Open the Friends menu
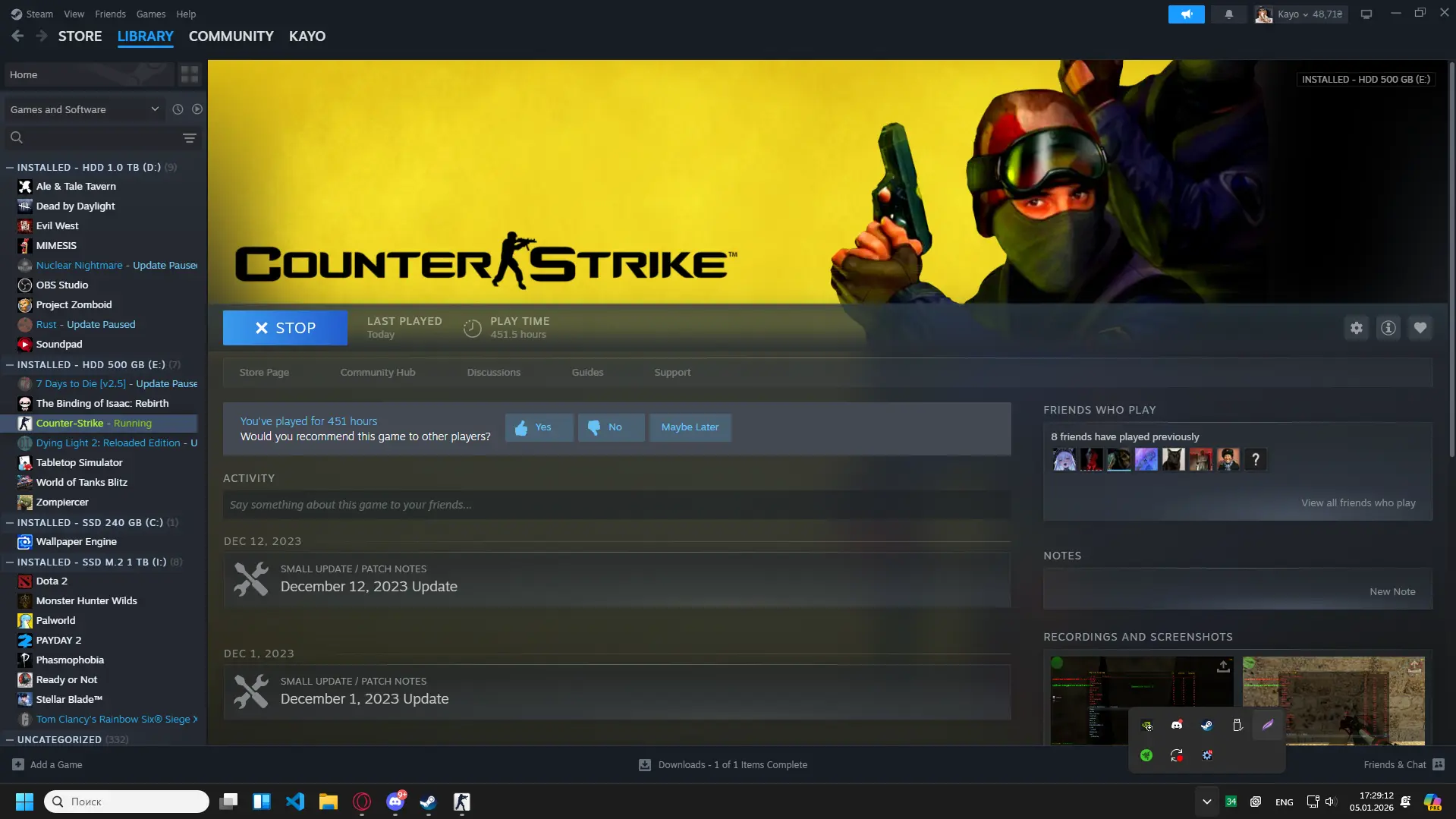This screenshot has height=819, width=1456. 110,14
